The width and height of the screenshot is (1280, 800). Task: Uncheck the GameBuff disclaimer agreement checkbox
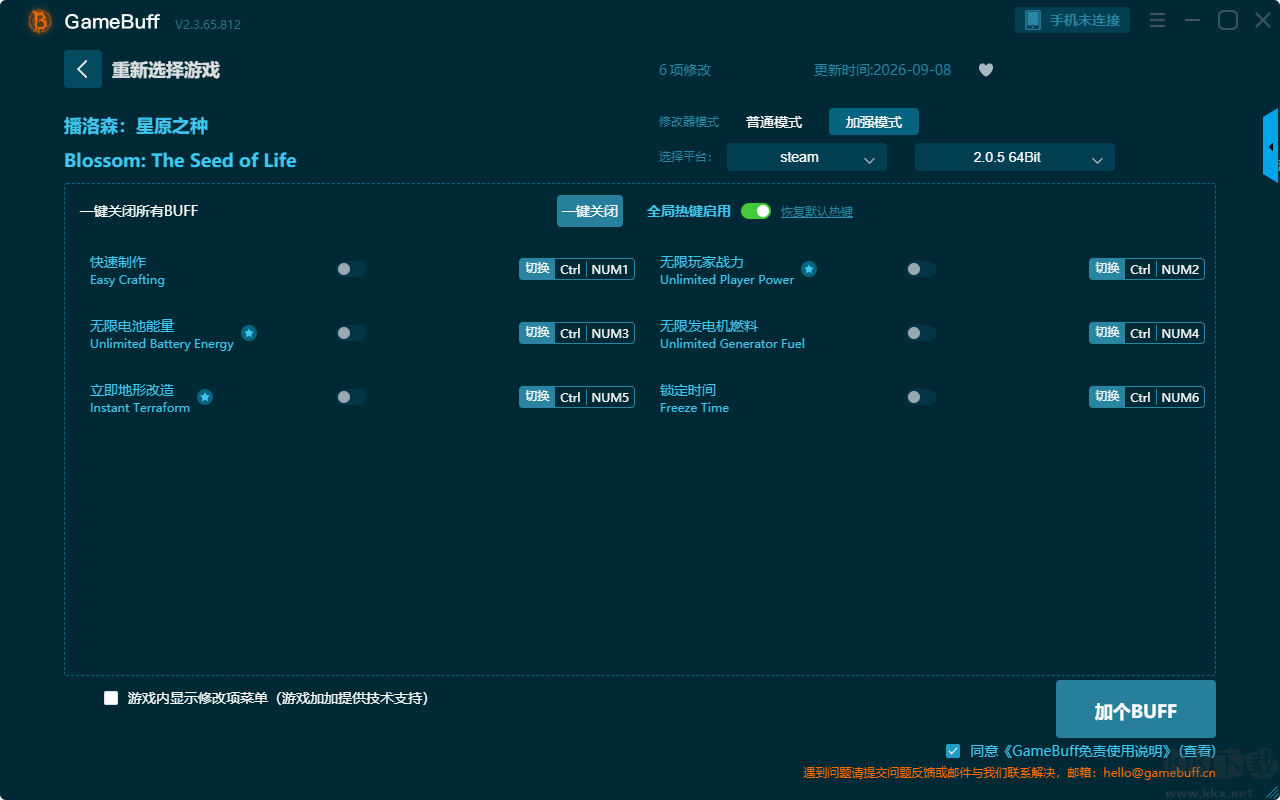pyautogui.click(x=953, y=750)
